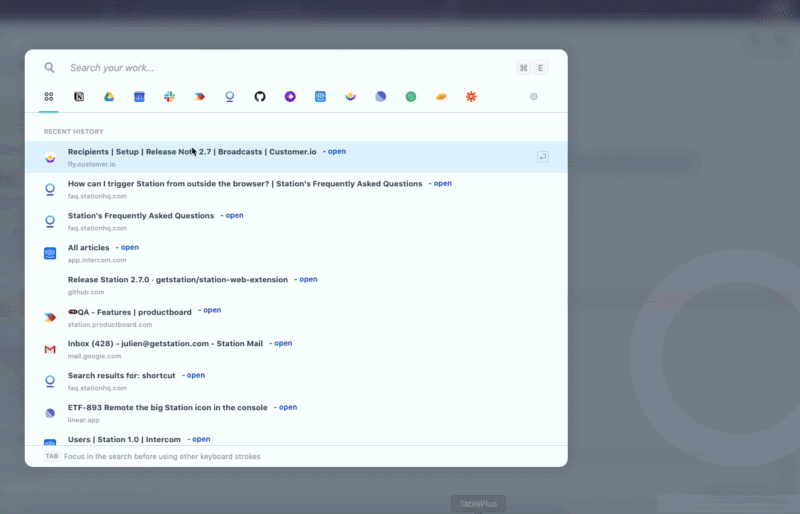This screenshot has width=800, height=514.
Task: Open link beside Release Station 2.7.0
Action: point(308,280)
